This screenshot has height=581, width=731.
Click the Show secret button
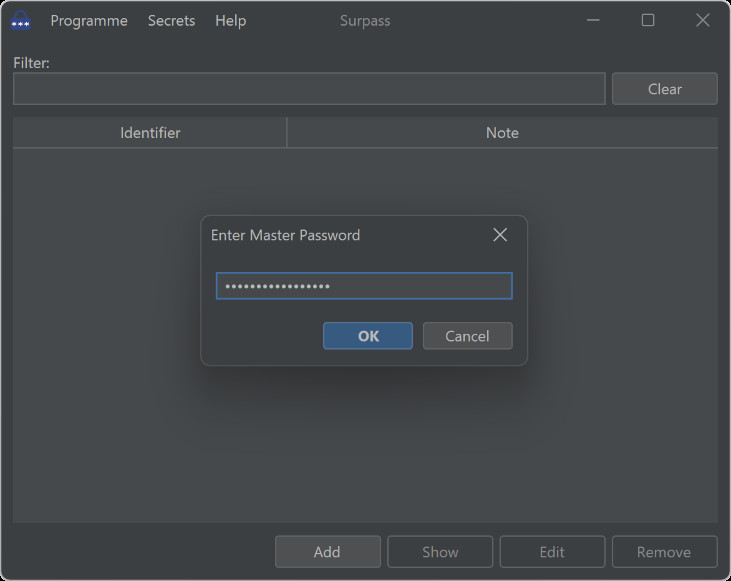[440, 552]
